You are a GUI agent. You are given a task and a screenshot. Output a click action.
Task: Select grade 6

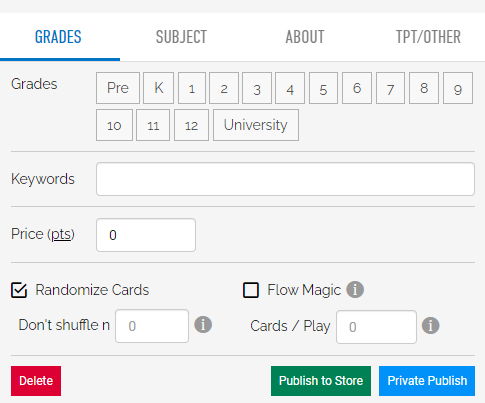[x=357, y=88]
